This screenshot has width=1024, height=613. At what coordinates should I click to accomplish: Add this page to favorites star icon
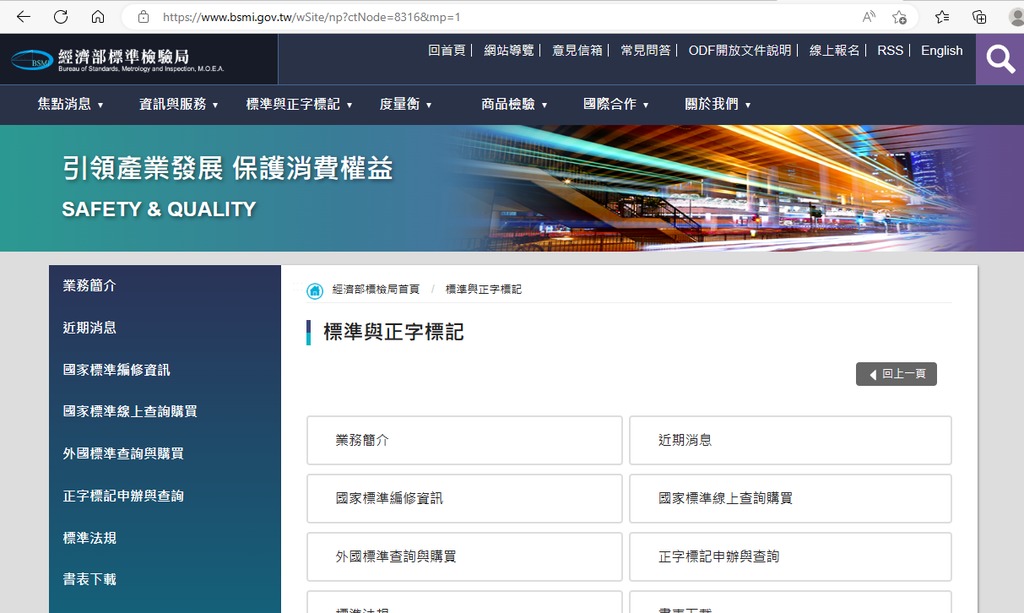point(899,17)
